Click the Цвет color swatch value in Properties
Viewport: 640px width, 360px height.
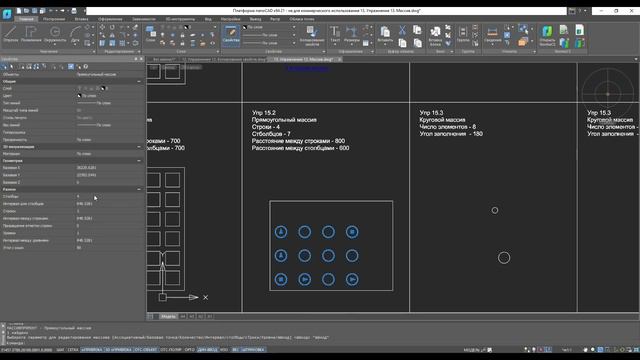click(79, 96)
